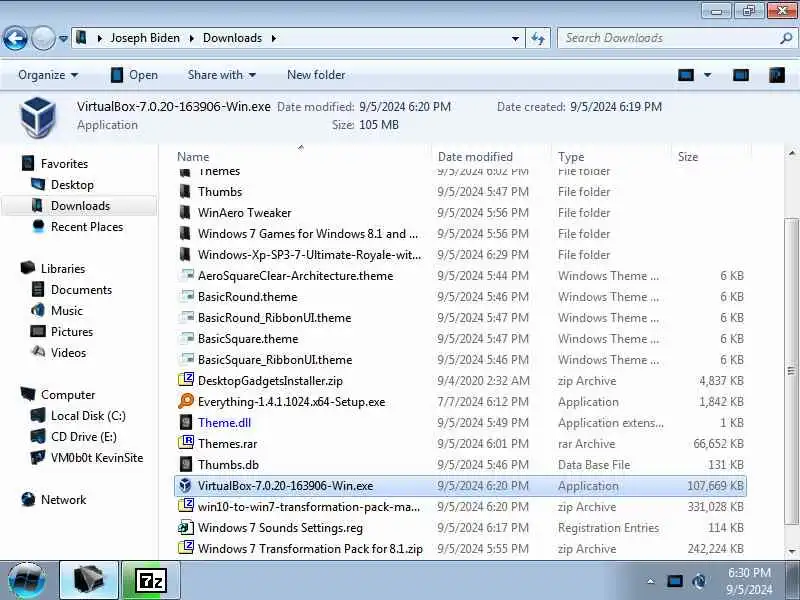Click the help icon in toolbar

tap(777, 76)
